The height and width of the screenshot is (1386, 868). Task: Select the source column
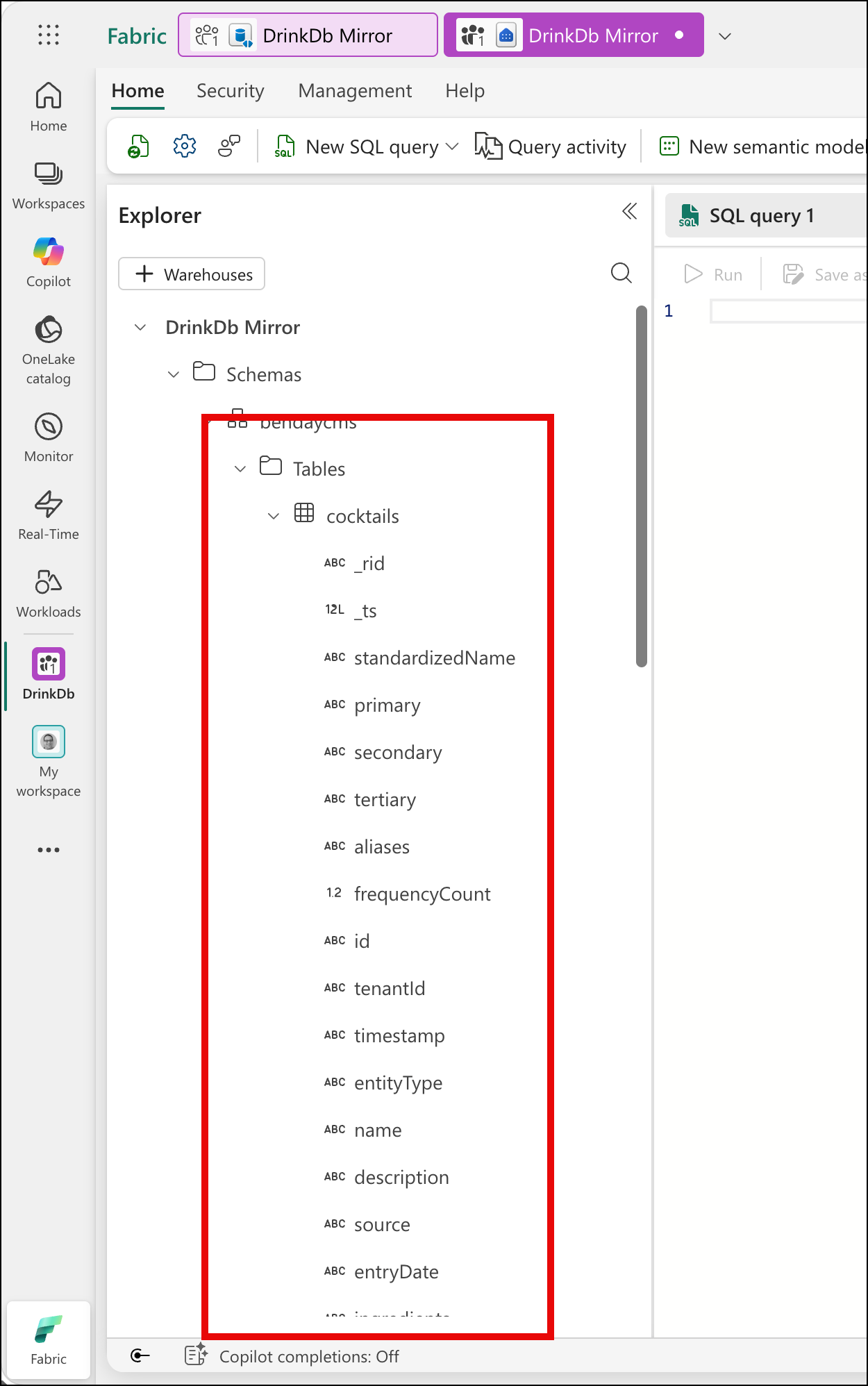382,1224
